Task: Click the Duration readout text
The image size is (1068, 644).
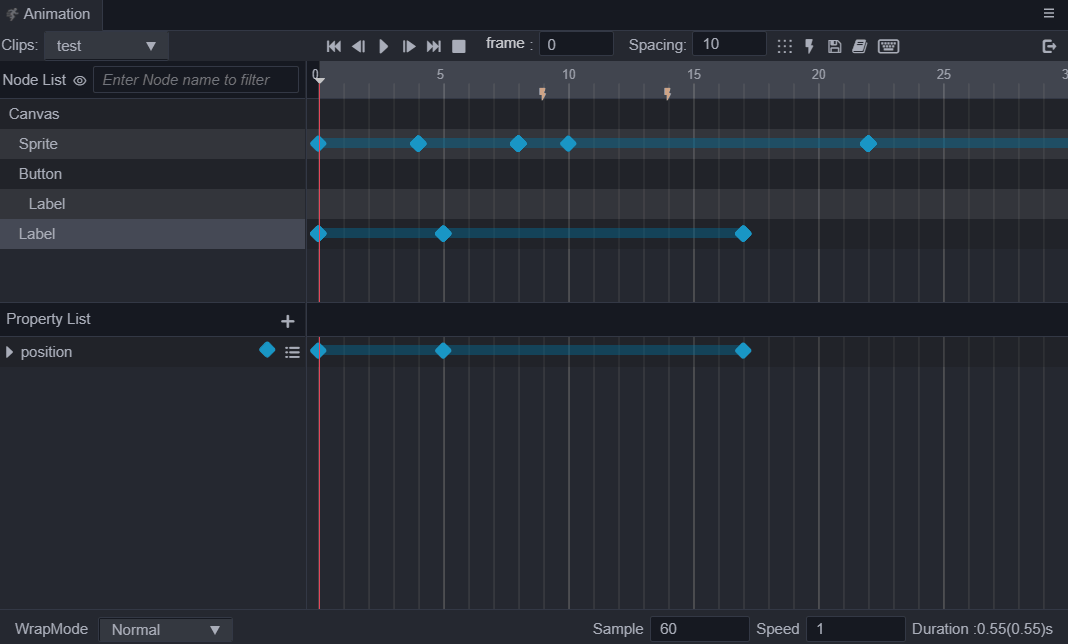Action: (x=982, y=629)
